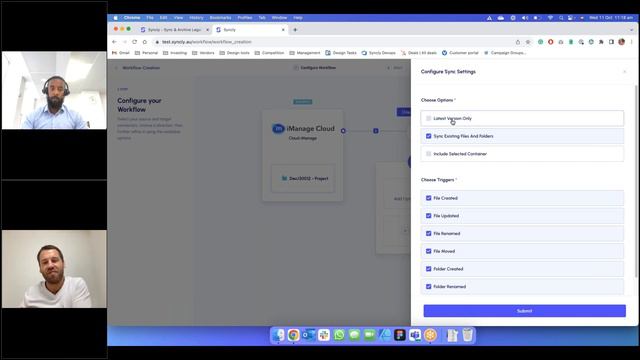Open the Trash in the dock
640x360 pixels.
pos(468,335)
